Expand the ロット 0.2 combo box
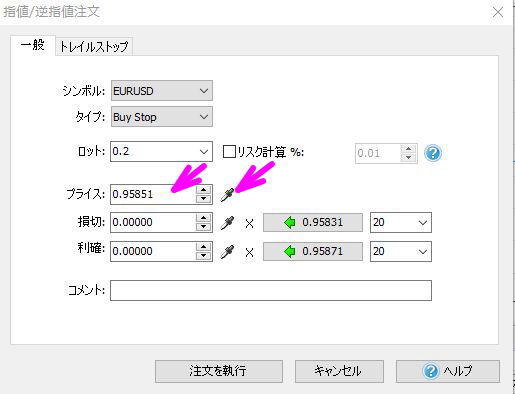The height and width of the screenshot is (394, 515). [x=204, y=152]
